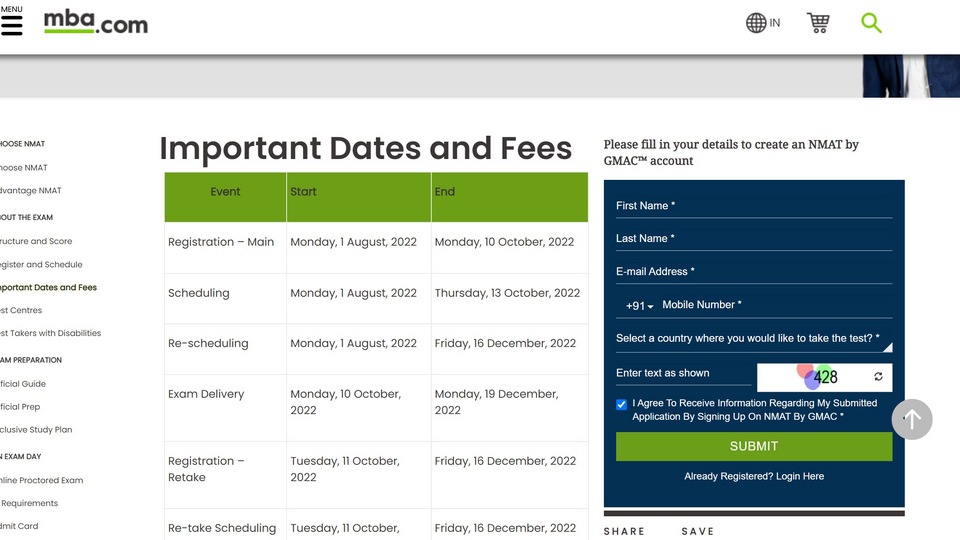960x540 pixels.
Task: Click the mba.com logo
Action: [96, 23]
